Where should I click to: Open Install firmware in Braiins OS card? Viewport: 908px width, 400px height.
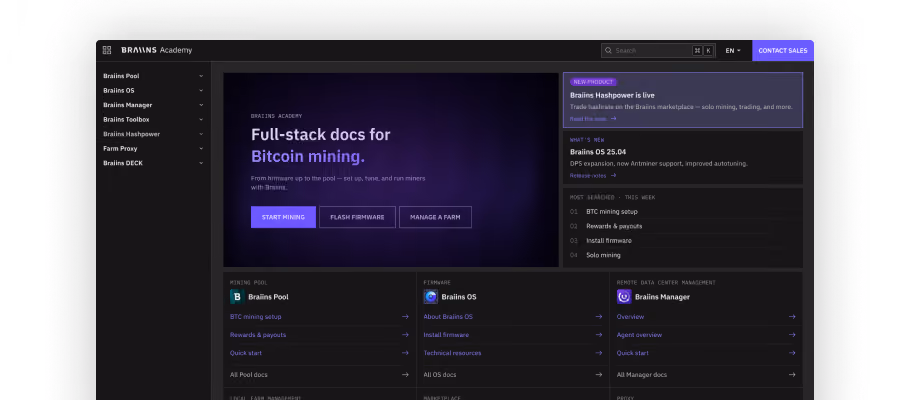446,335
